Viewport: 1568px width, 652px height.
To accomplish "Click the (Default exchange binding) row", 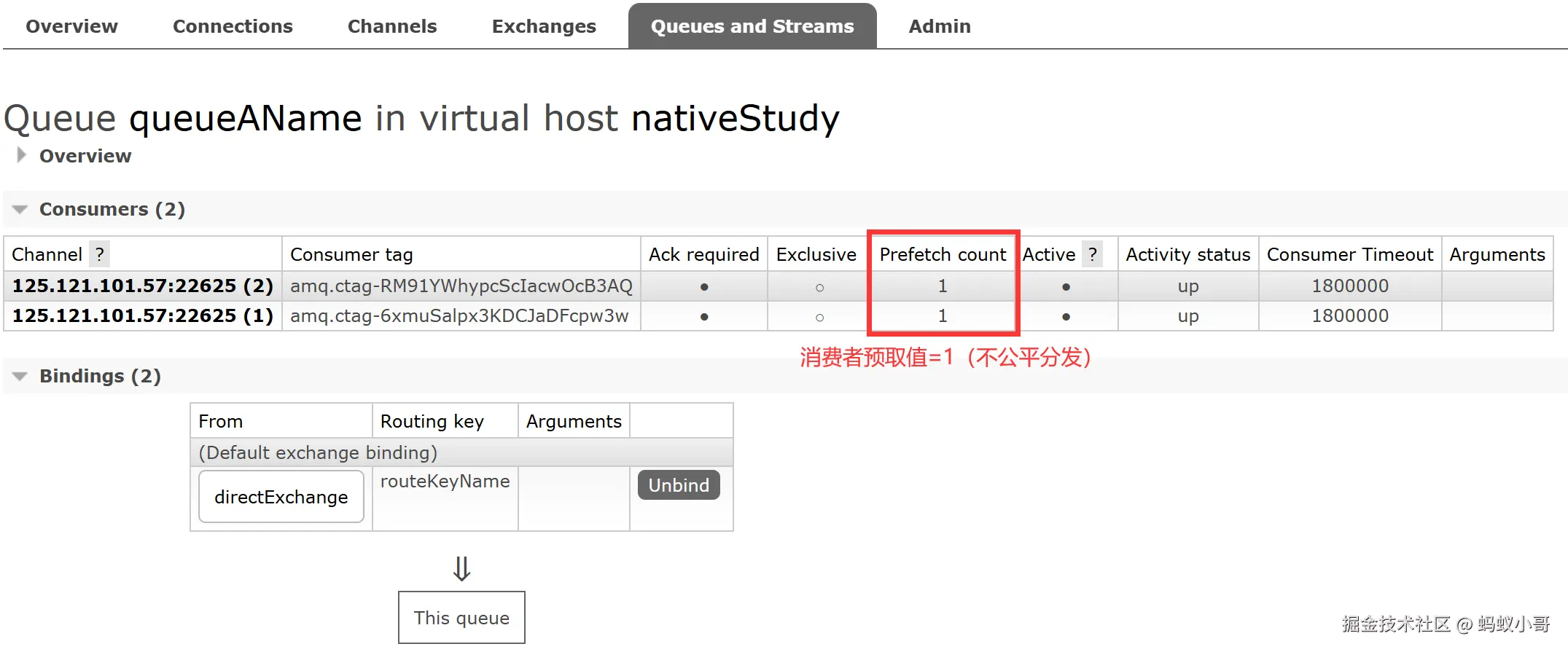I will [x=461, y=452].
